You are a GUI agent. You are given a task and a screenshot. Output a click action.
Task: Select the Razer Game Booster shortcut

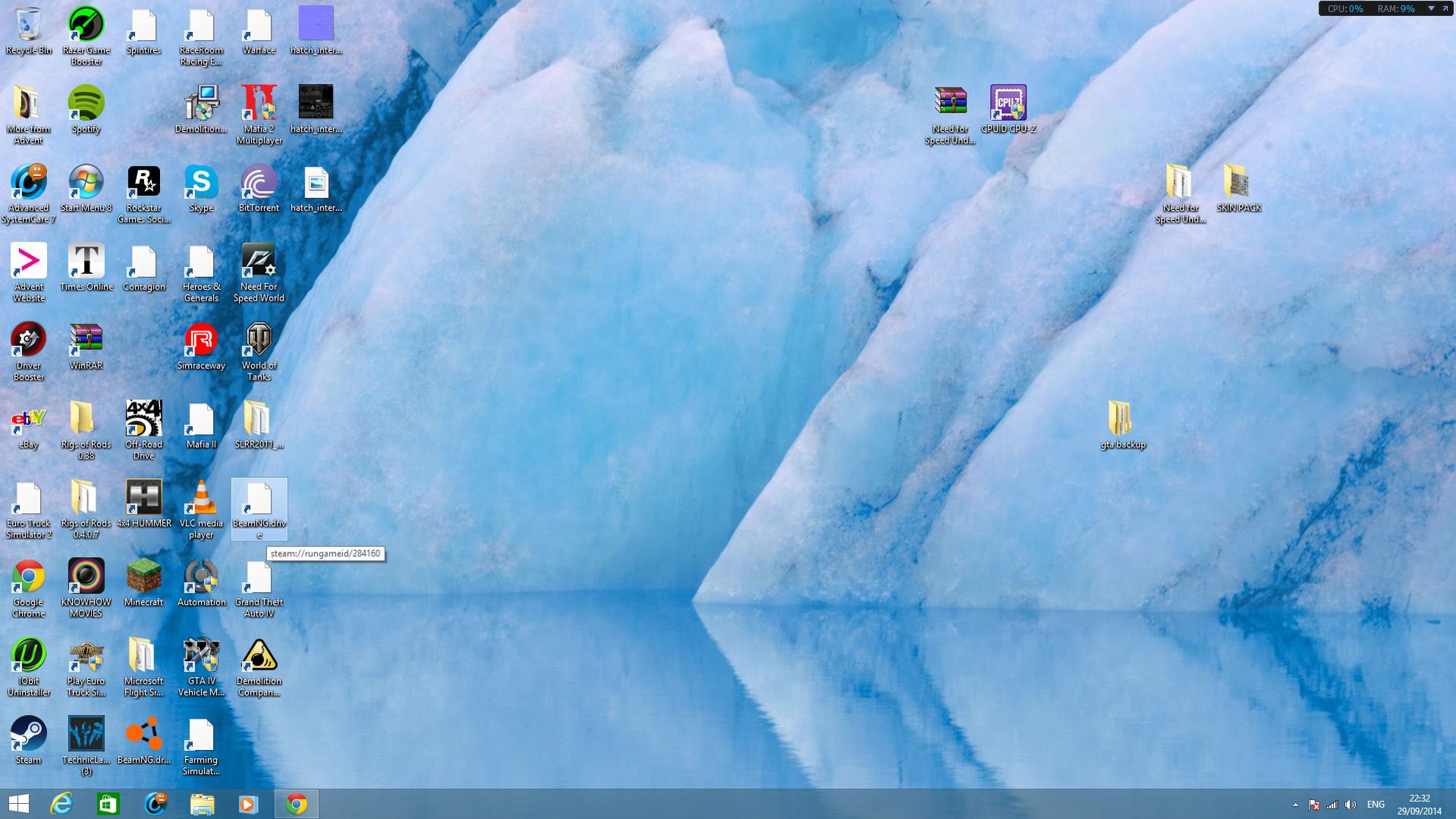86,36
